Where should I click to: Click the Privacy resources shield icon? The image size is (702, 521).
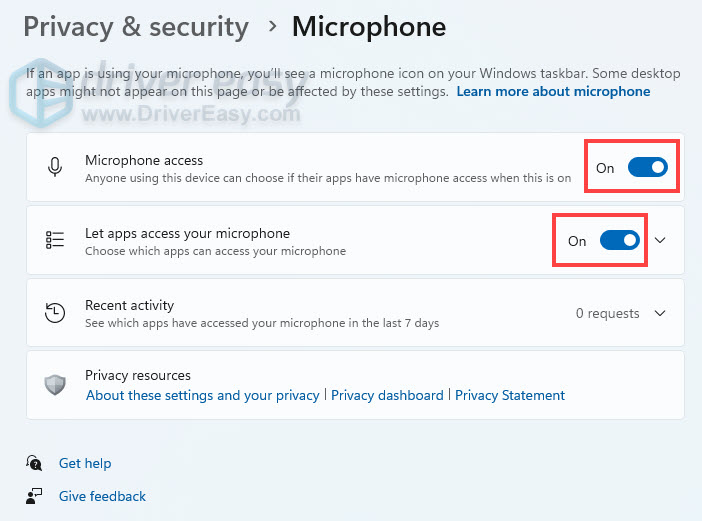point(55,384)
